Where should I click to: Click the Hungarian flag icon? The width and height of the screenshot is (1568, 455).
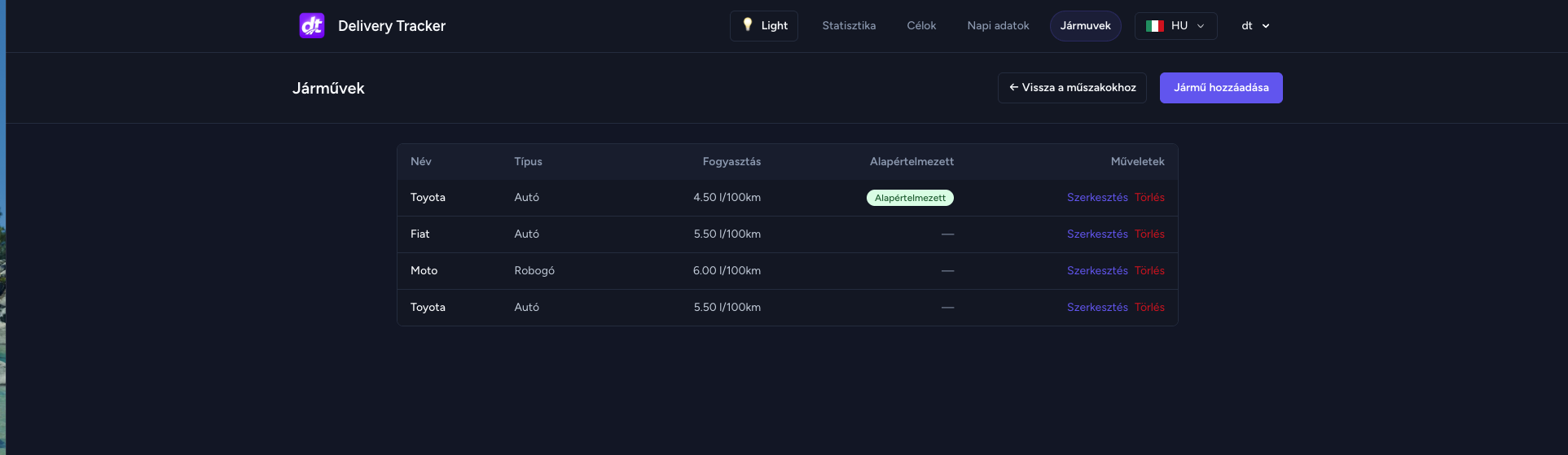pyautogui.click(x=1155, y=26)
